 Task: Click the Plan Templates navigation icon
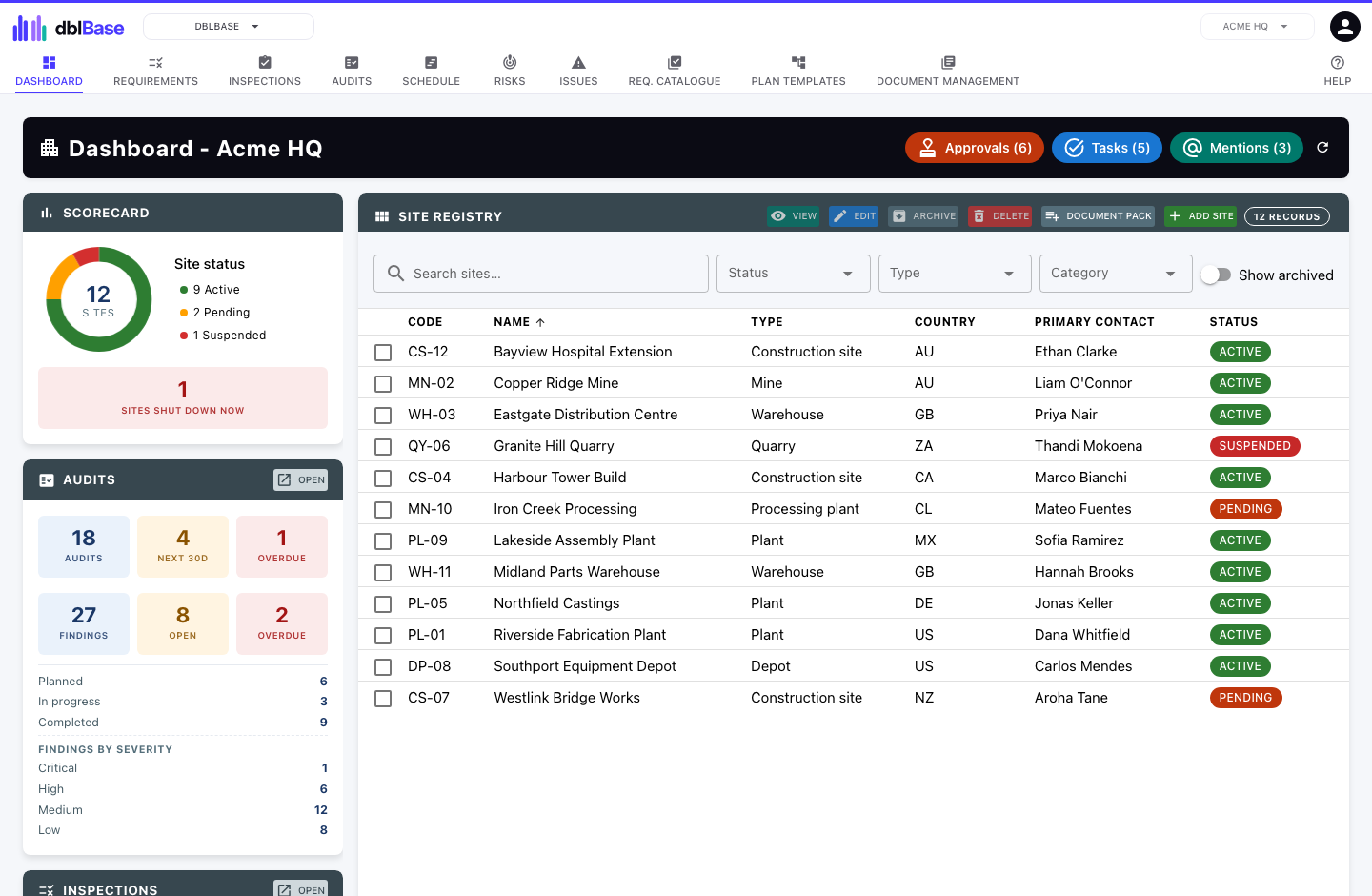(x=798, y=63)
